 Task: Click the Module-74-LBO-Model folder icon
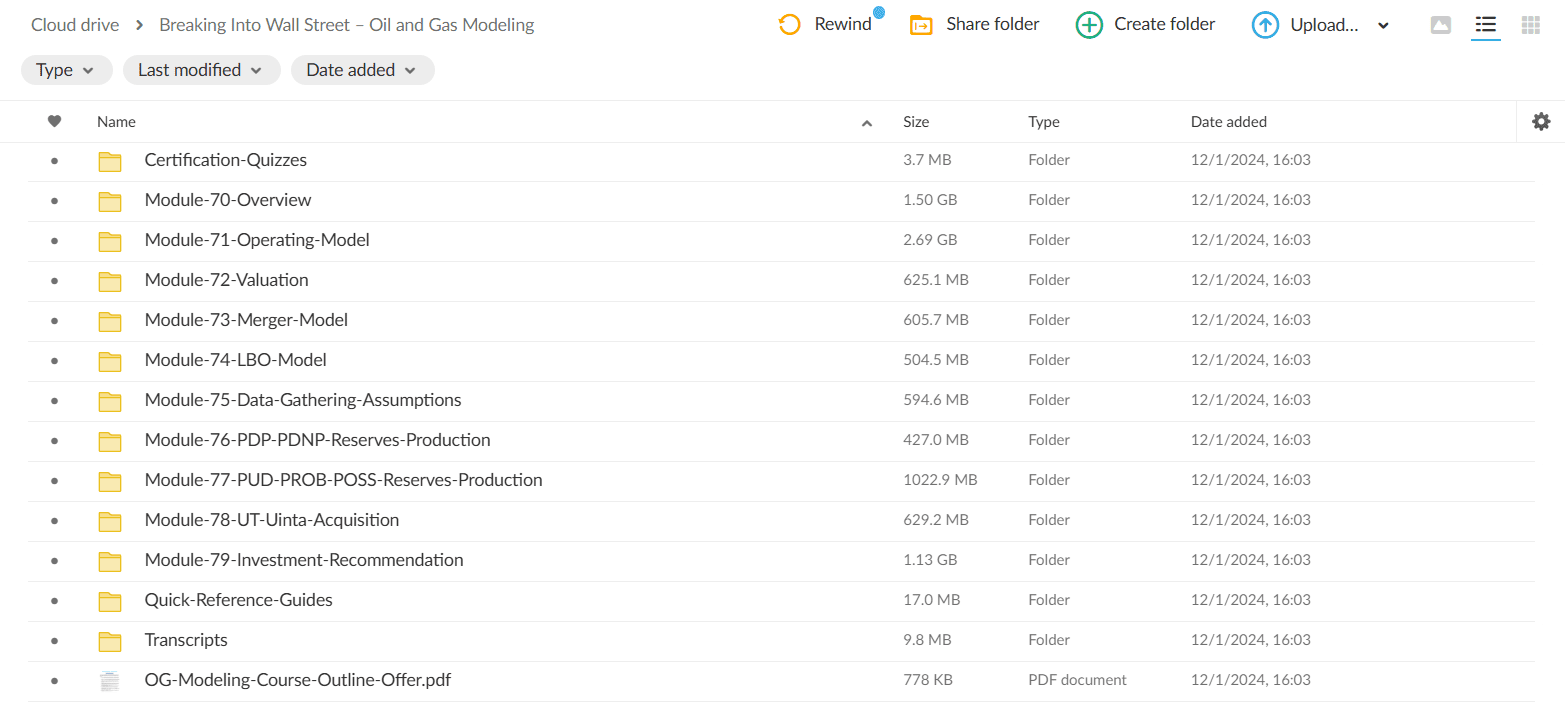coord(110,361)
